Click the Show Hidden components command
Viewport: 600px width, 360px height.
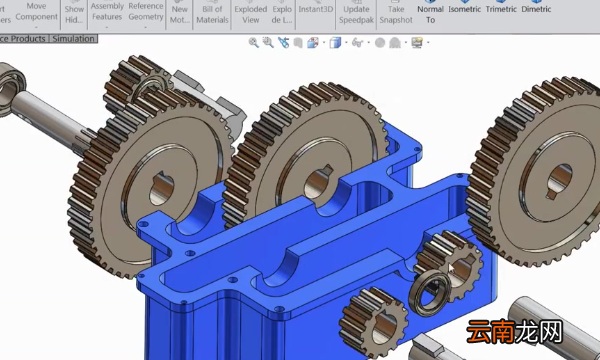(x=74, y=14)
